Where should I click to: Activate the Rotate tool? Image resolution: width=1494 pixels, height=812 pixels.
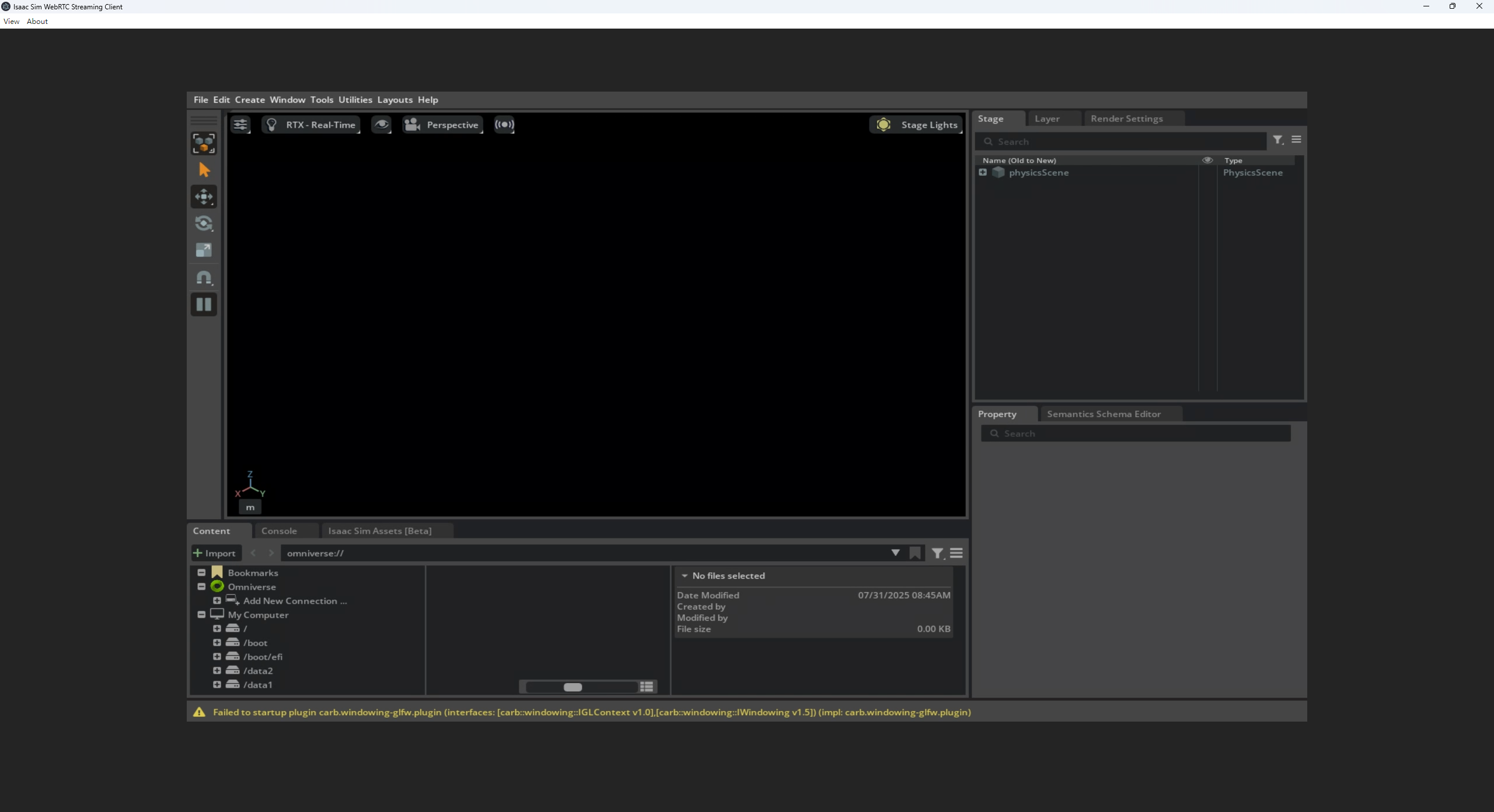tap(204, 223)
